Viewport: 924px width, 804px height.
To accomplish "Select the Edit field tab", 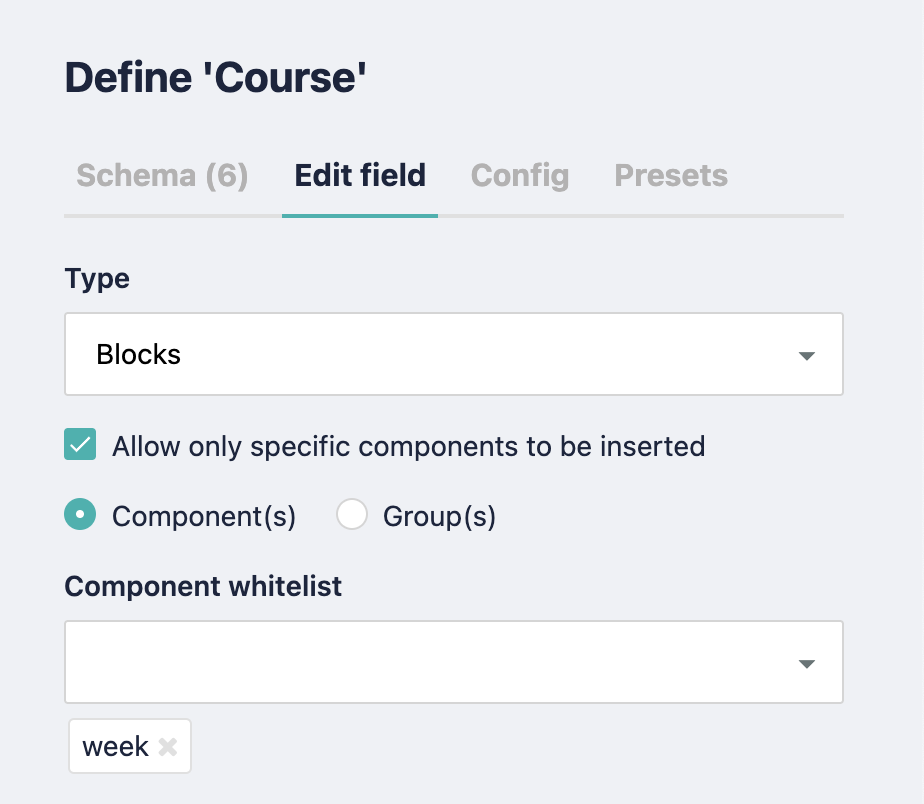I will 359,176.
